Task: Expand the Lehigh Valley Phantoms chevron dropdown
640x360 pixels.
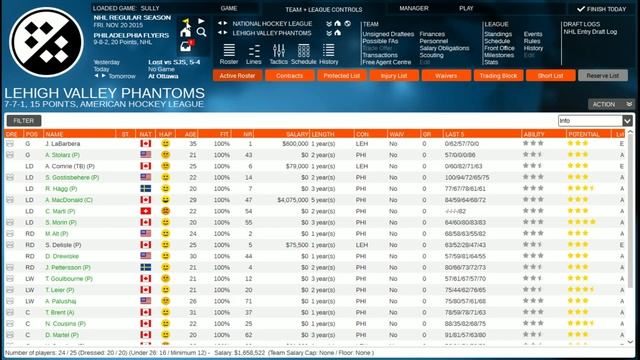Action: (329, 33)
